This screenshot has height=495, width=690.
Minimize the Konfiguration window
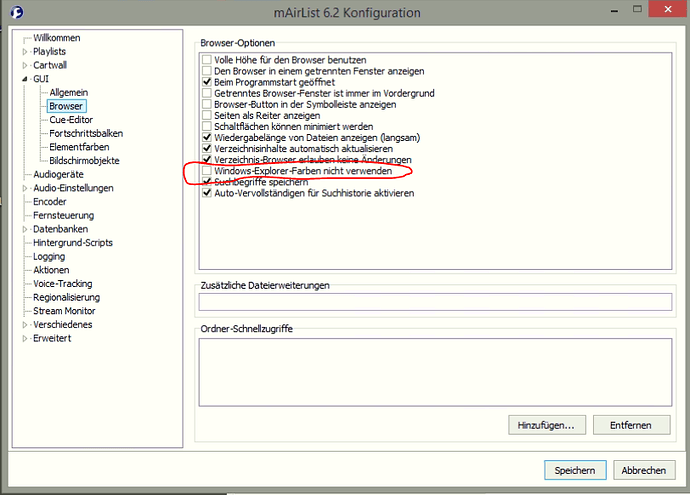coord(615,10)
